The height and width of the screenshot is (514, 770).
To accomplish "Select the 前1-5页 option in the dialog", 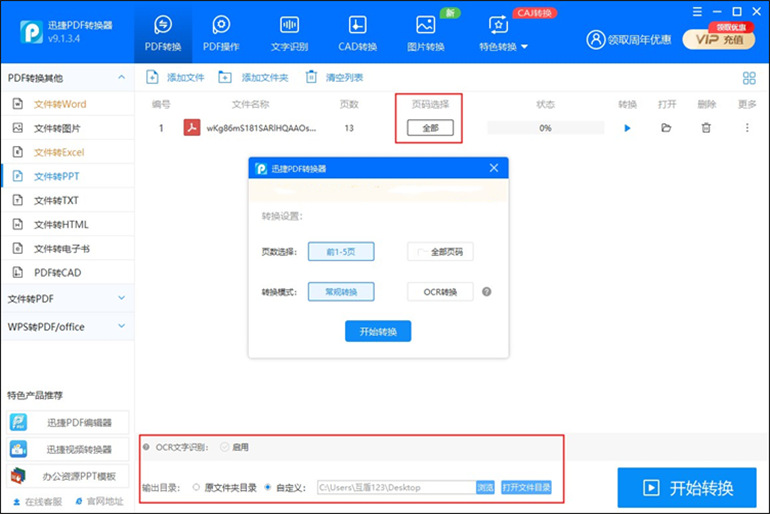I will [341, 252].
